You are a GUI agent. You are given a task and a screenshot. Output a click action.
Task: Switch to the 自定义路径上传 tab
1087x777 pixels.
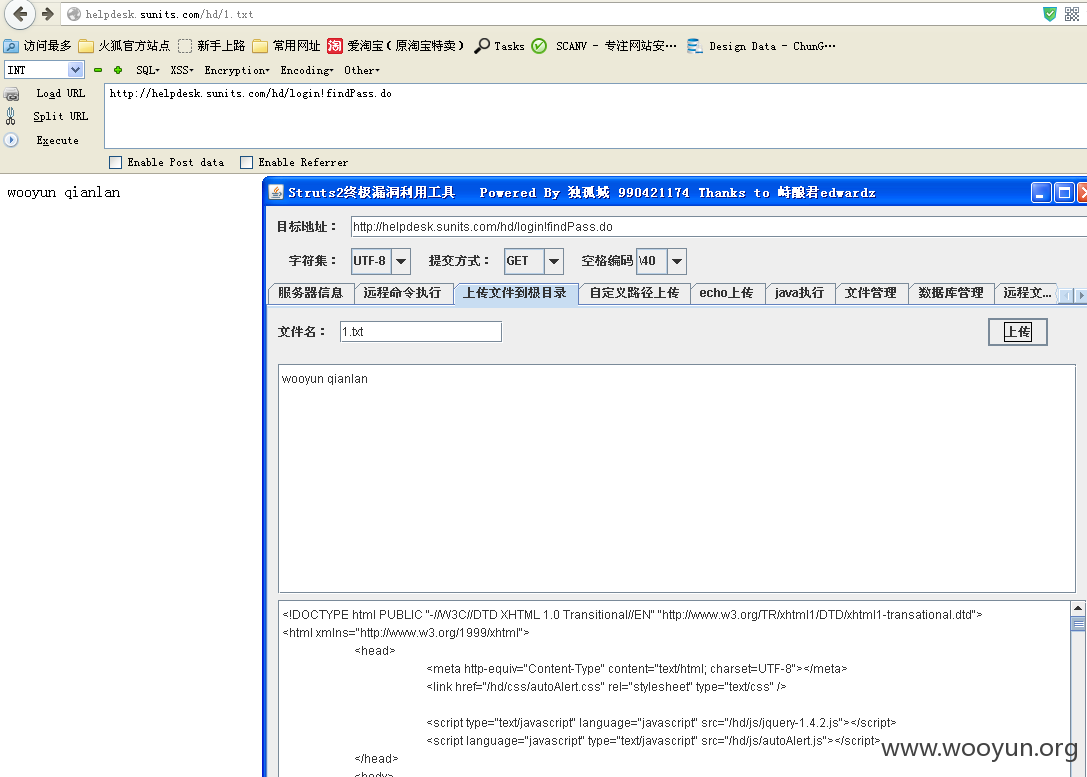(x=634, y=293)
